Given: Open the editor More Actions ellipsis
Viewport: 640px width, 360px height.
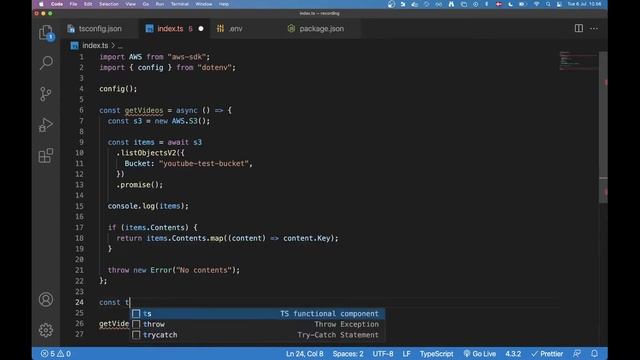Looking at the screenshot, I should 594,29.
